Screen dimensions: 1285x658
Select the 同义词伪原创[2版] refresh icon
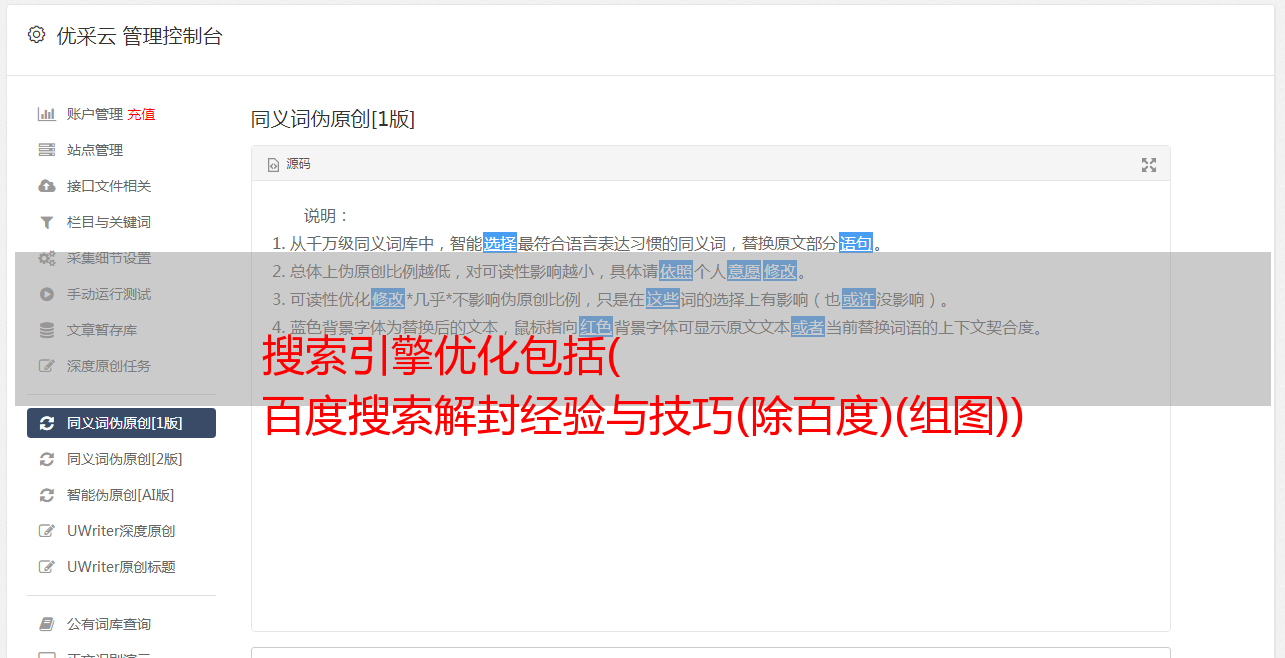[x=46, y=459]
